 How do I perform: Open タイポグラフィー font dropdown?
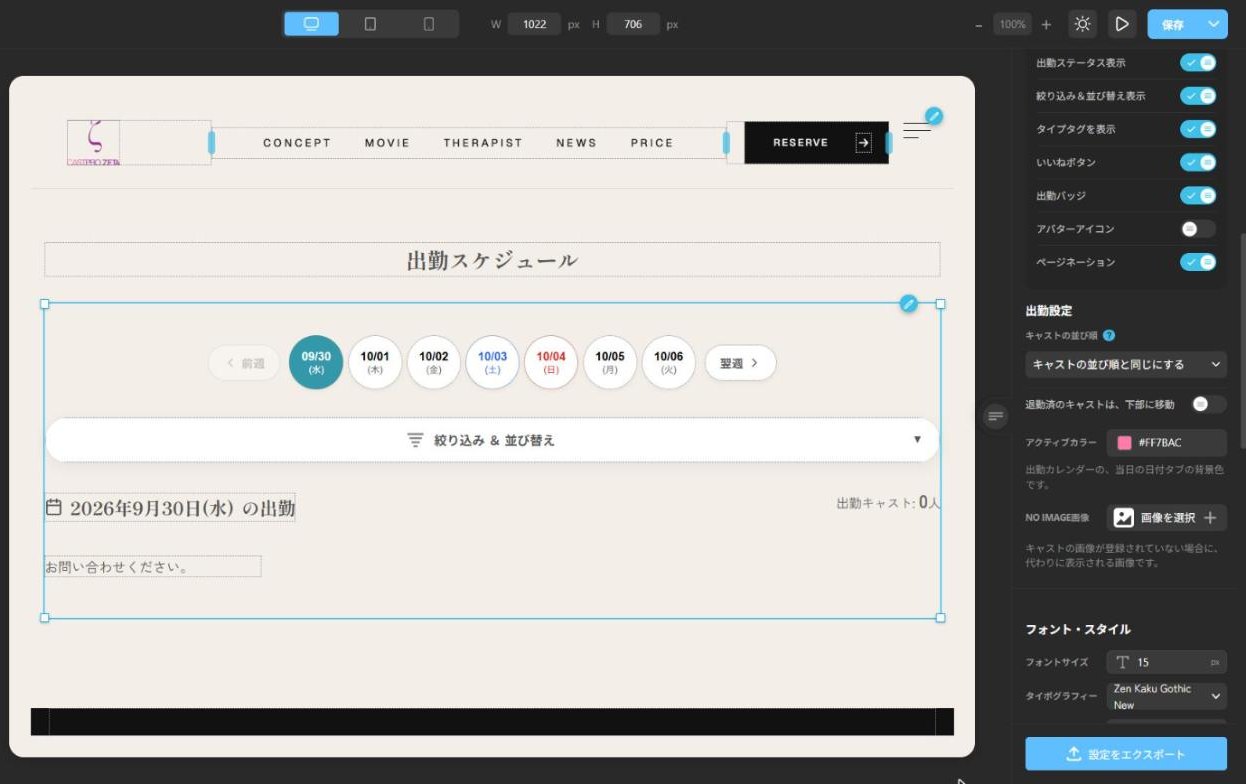pyautogui.click(x=1167, y=696)
